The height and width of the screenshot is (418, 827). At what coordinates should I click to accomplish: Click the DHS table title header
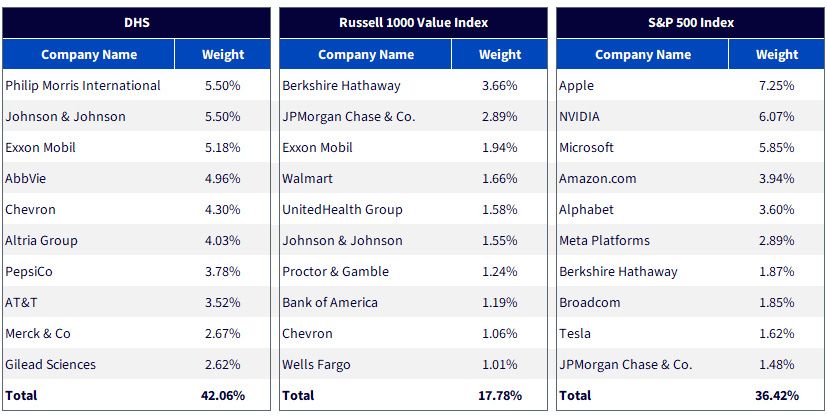pyautogui.click(x=136, y=23)
